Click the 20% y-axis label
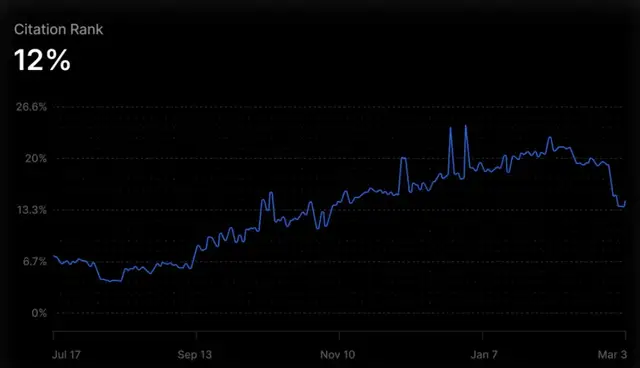 point(36,158)
